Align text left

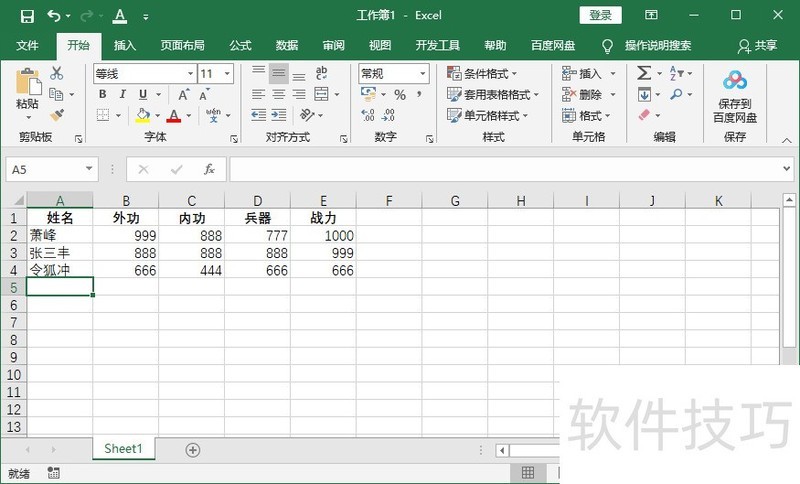259,94
